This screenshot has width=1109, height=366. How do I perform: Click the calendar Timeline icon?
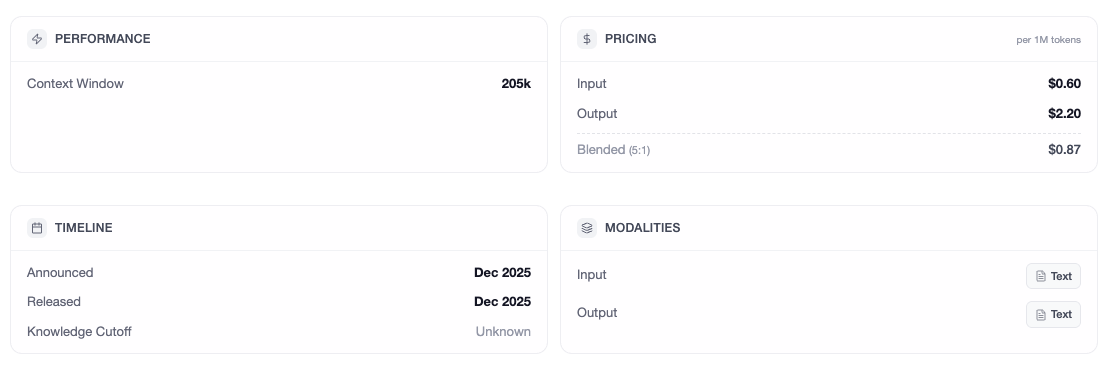pos(37,228)
